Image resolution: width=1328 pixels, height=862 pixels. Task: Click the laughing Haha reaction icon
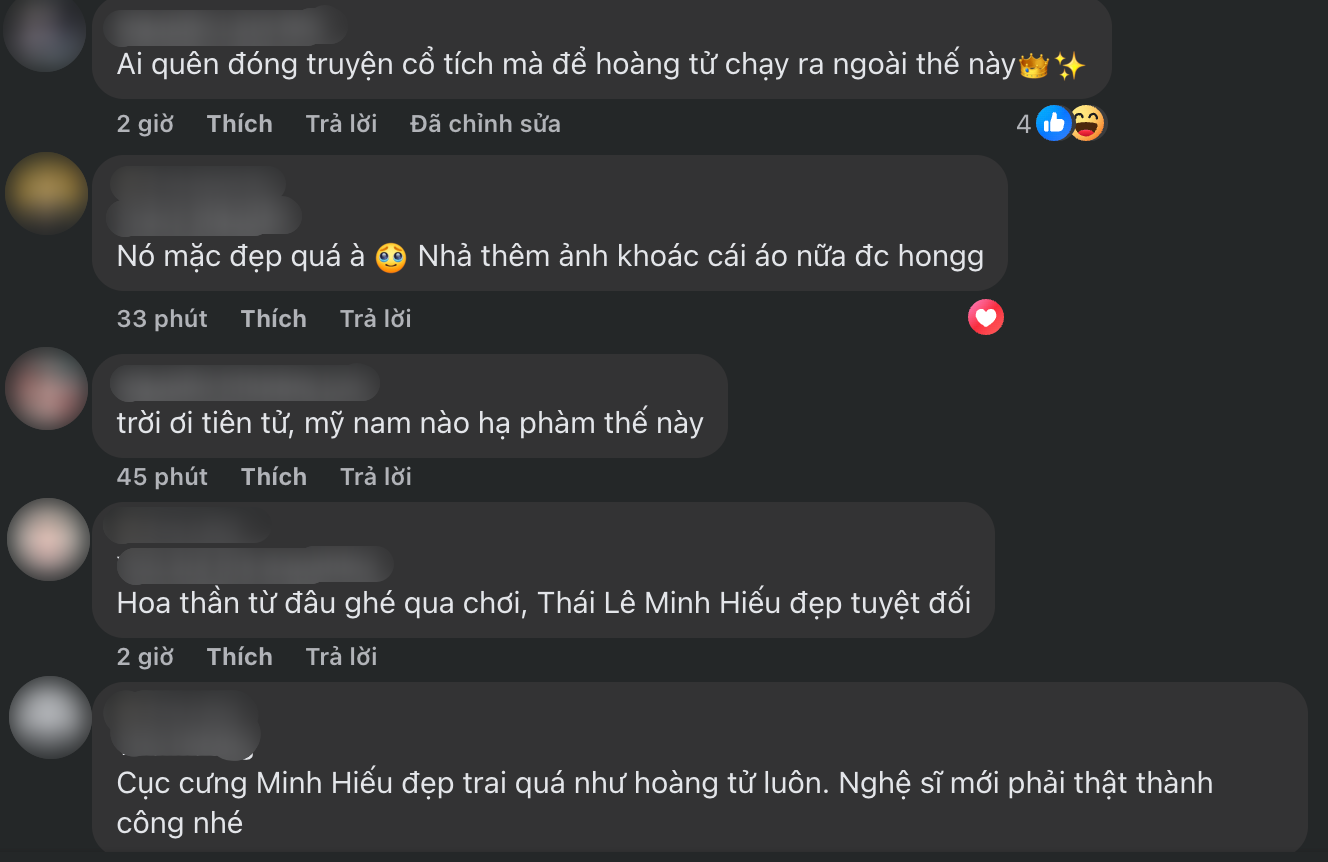(1087, 123)
